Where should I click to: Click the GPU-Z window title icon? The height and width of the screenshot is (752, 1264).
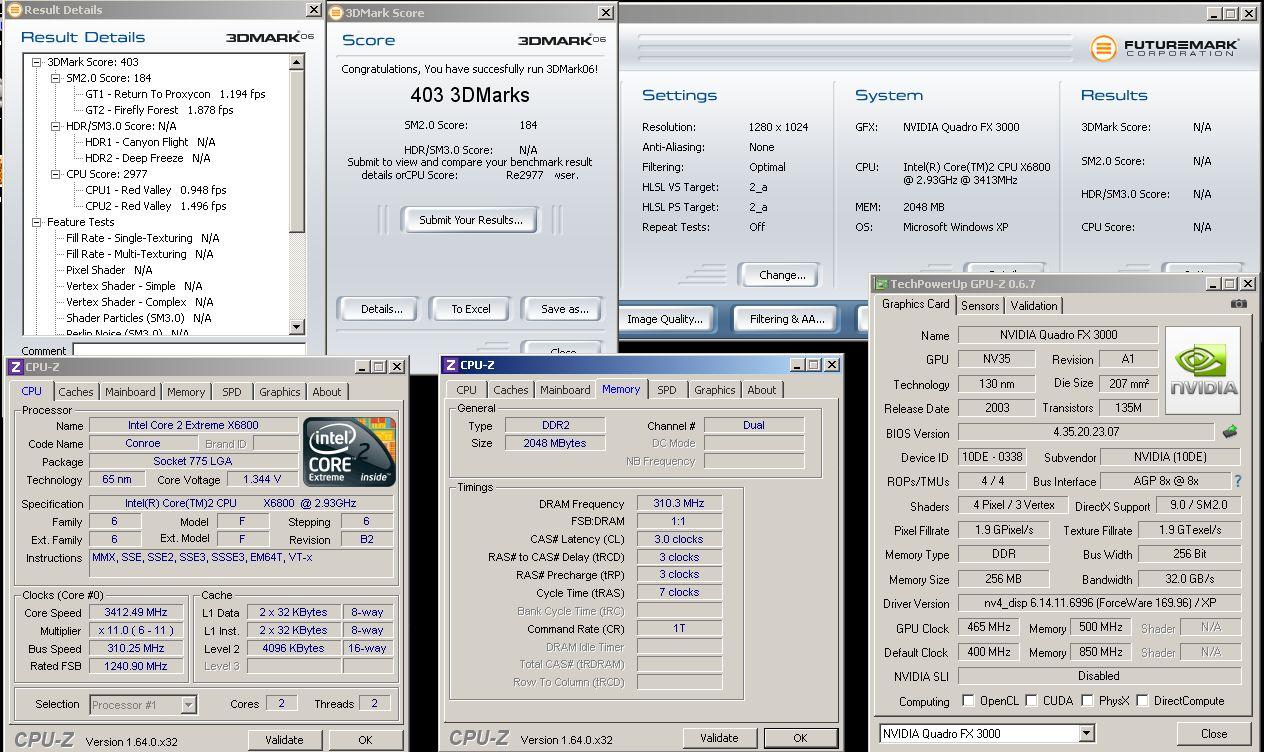(x=882, y=284)
